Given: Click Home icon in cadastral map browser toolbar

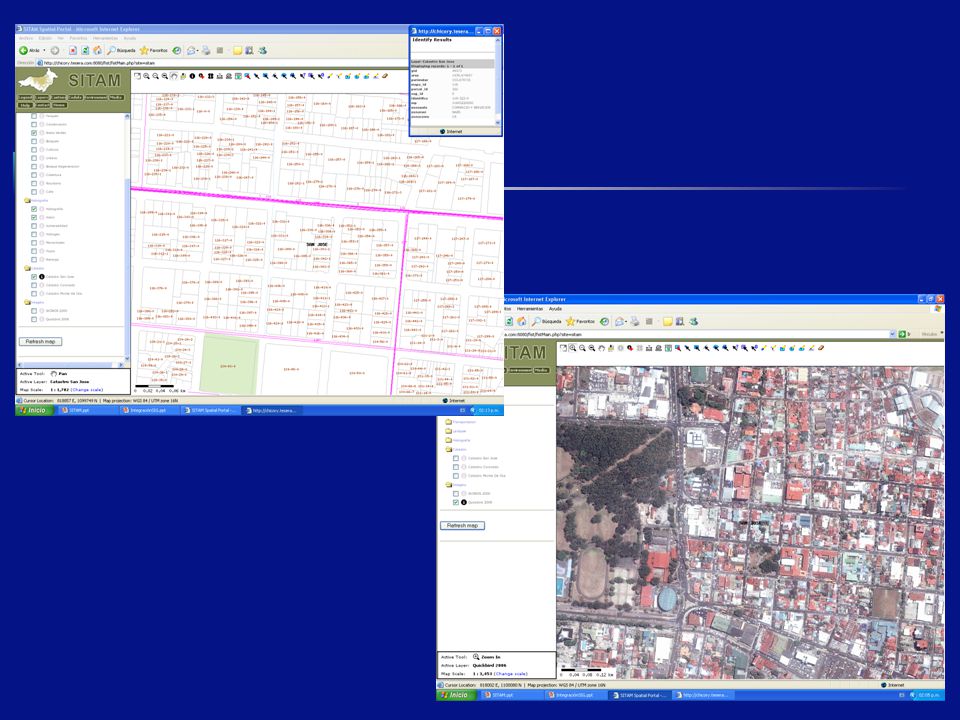Looking at the screenshot, I should click(97, 50).
